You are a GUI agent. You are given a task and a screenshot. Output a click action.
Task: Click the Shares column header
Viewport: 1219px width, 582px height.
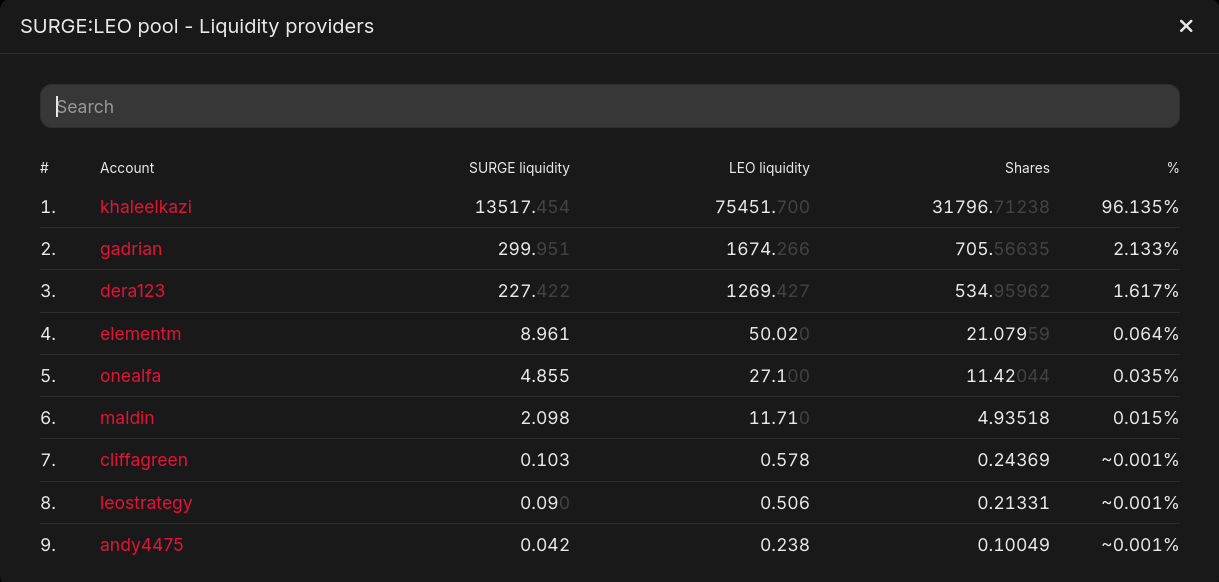(x=1027, y=168)
